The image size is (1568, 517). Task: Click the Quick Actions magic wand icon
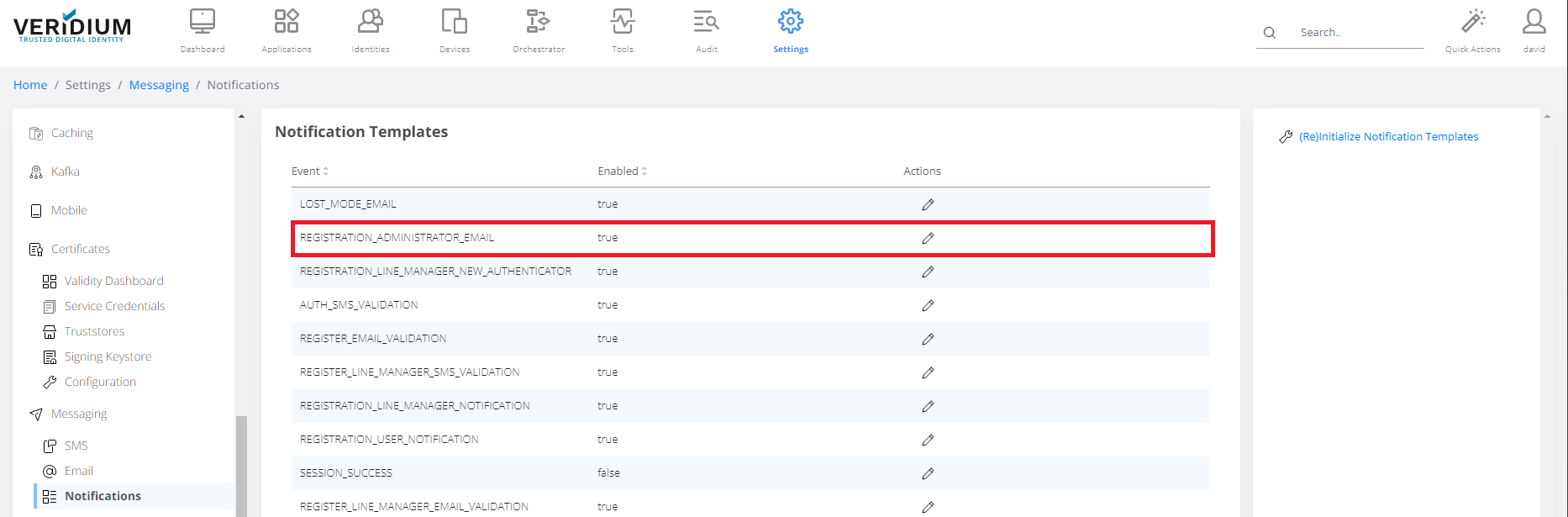[x=1473, y=22]
